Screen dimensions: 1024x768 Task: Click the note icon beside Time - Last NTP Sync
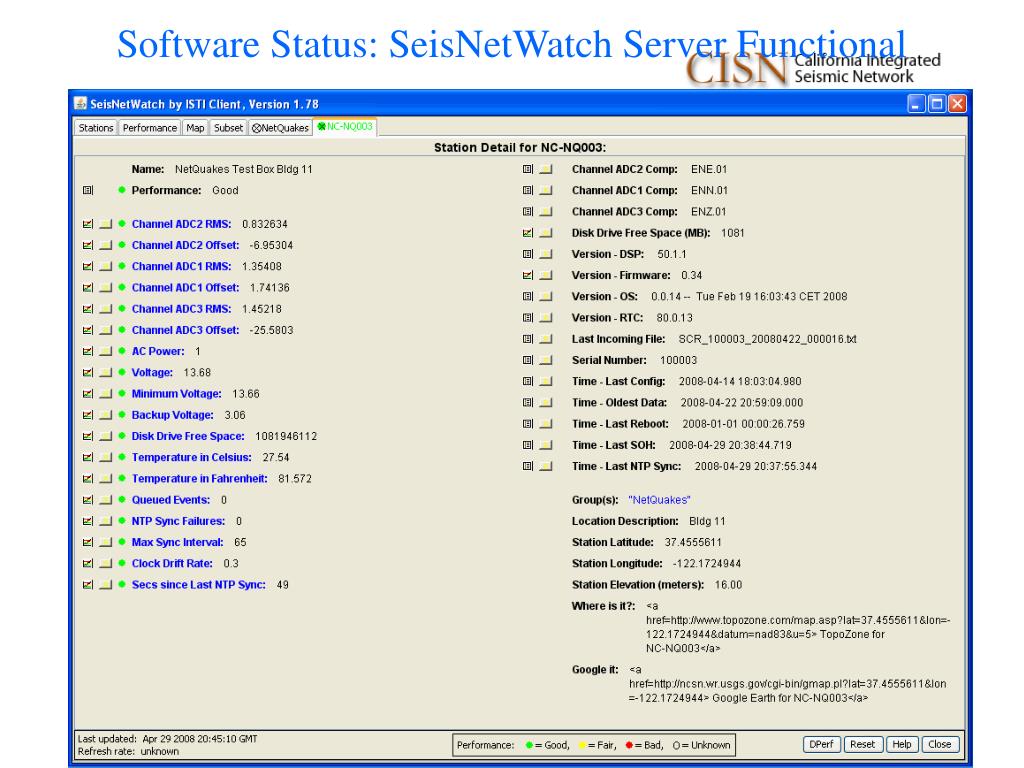[546, 466]
